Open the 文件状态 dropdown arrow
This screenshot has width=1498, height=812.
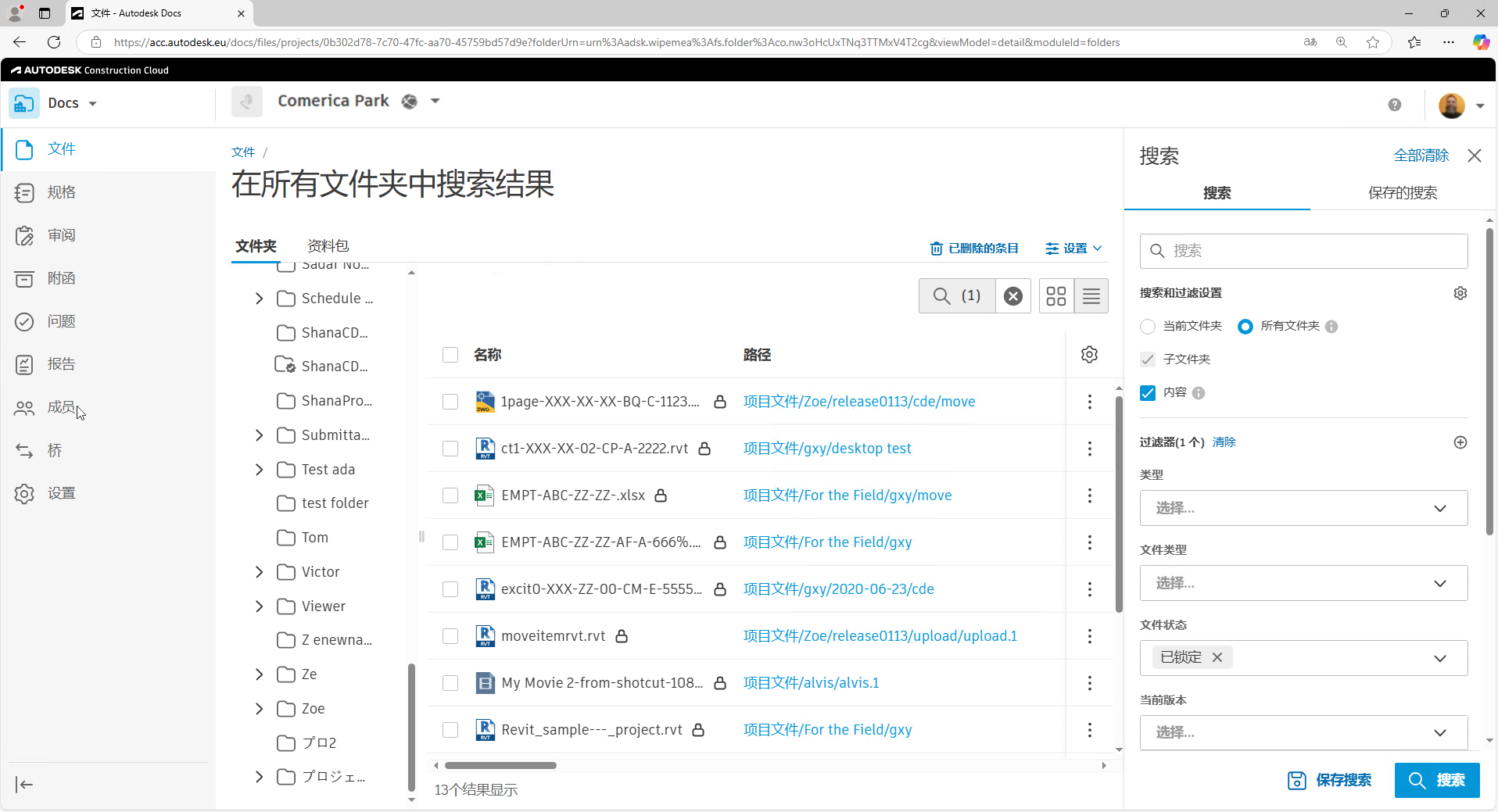[x=1440, y=659]
